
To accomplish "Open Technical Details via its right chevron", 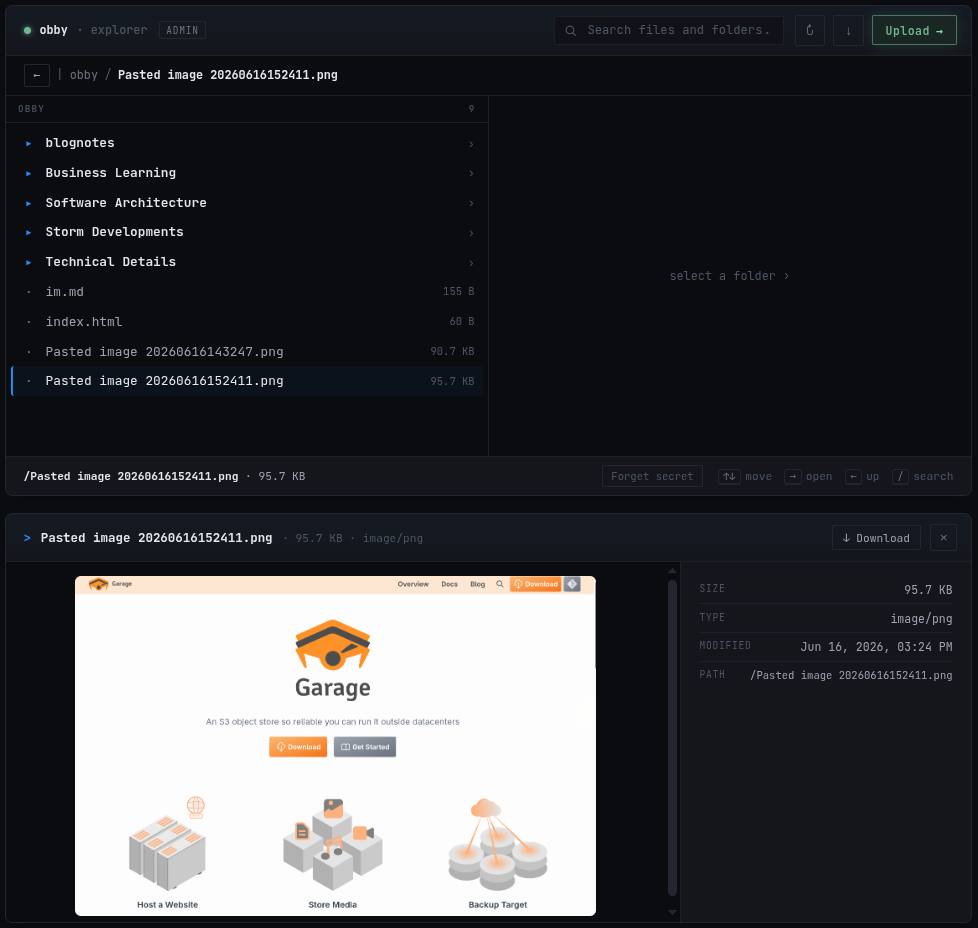I will coord(471,263).
